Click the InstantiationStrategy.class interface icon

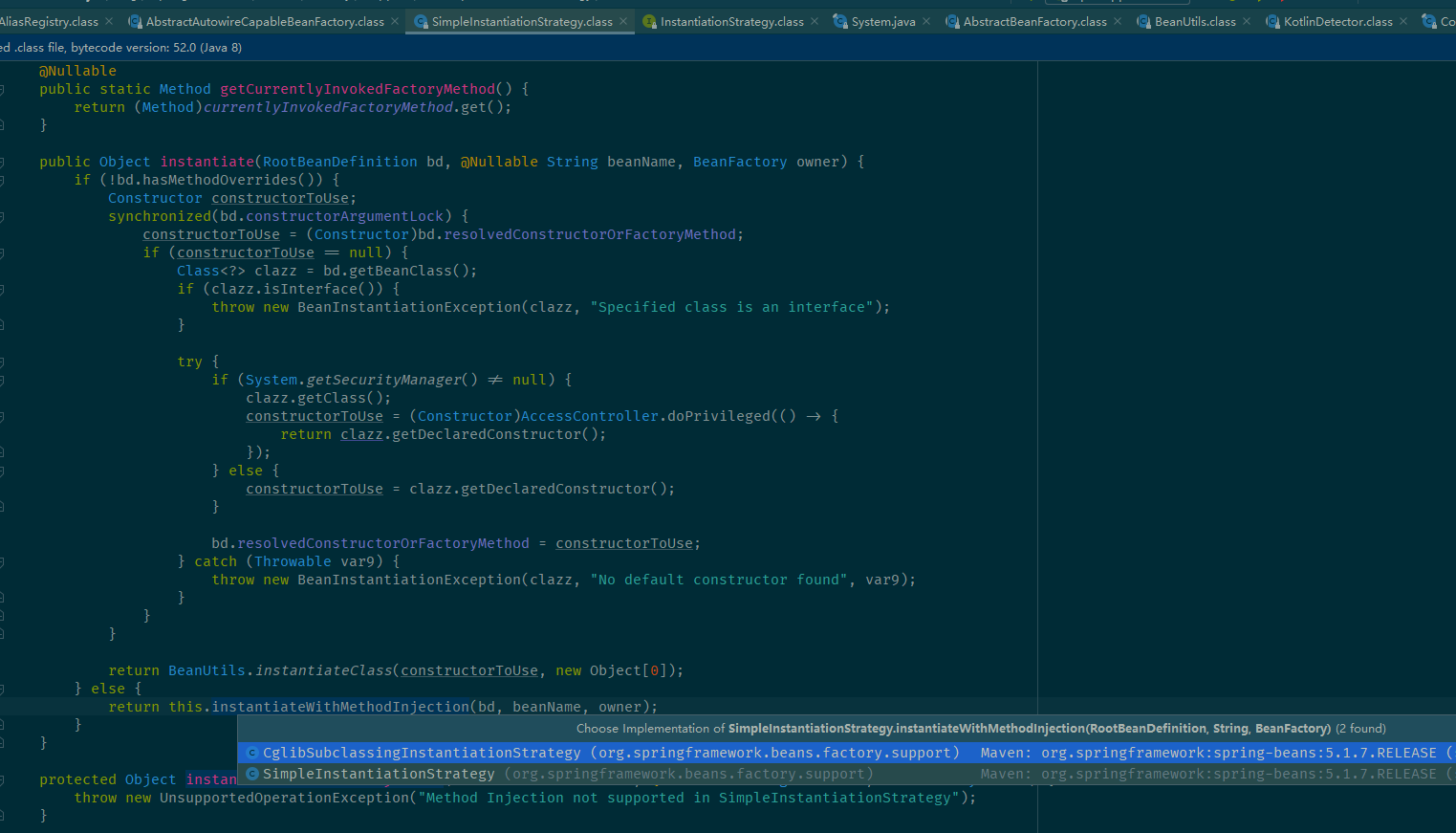point(649,21)
